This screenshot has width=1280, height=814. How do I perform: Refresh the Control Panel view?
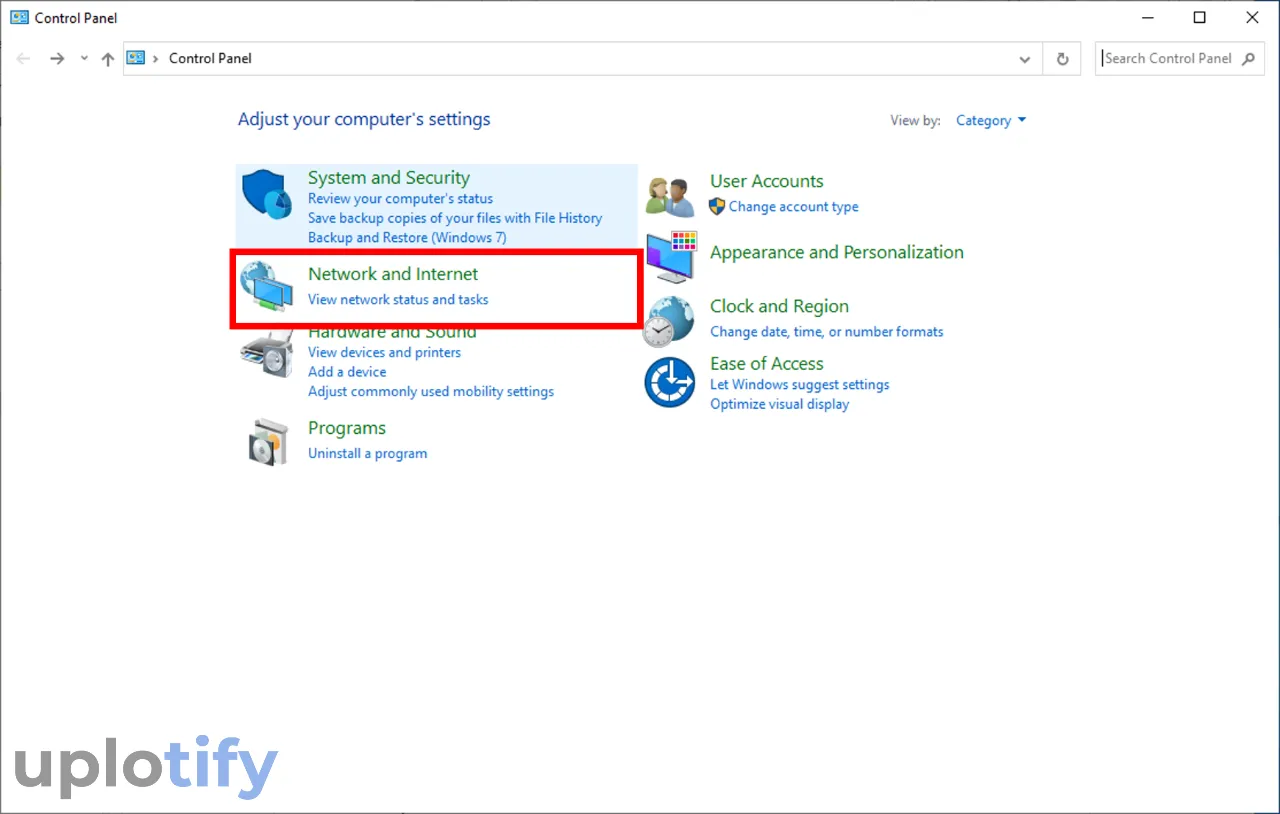(1062, 59)
